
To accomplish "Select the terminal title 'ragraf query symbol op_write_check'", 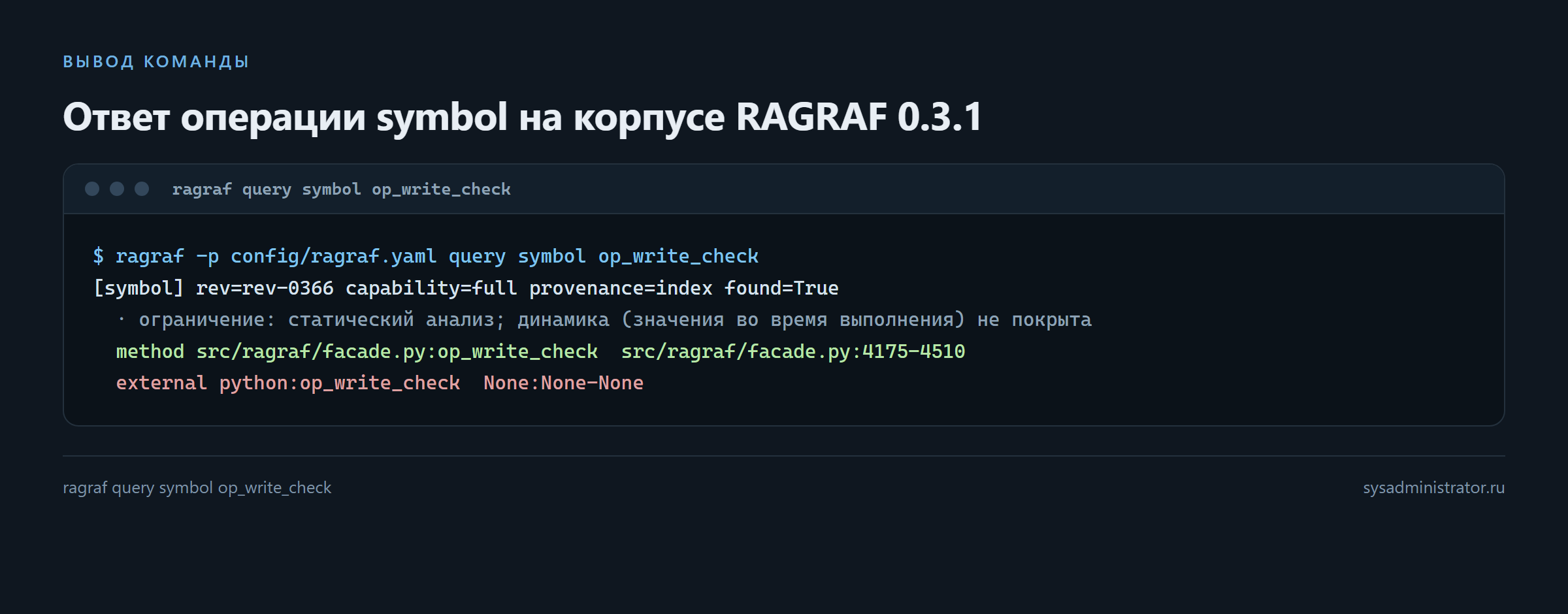I will [341, 189].
